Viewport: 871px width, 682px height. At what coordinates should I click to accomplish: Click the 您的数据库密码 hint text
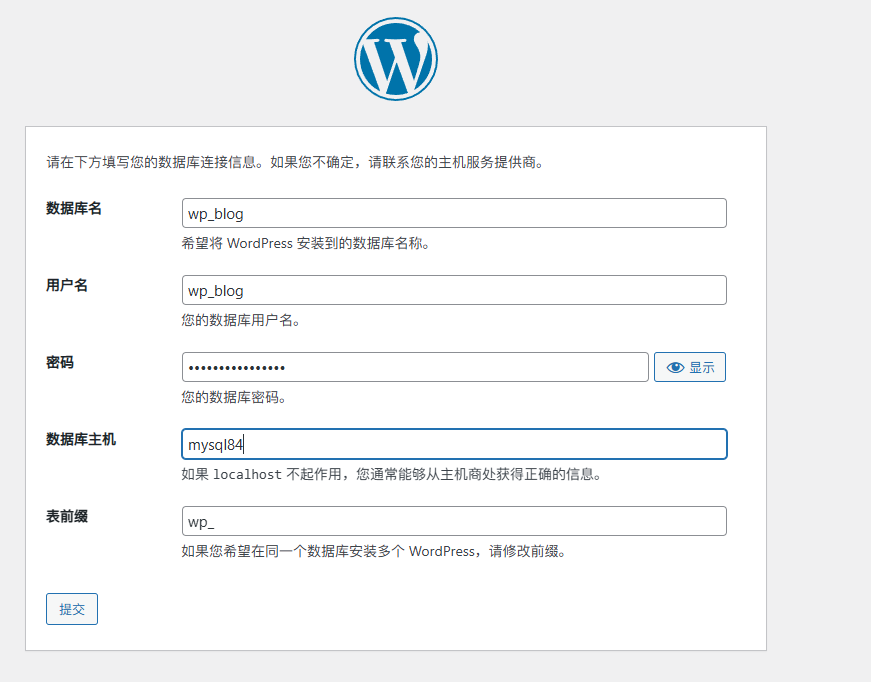point(234,398)
